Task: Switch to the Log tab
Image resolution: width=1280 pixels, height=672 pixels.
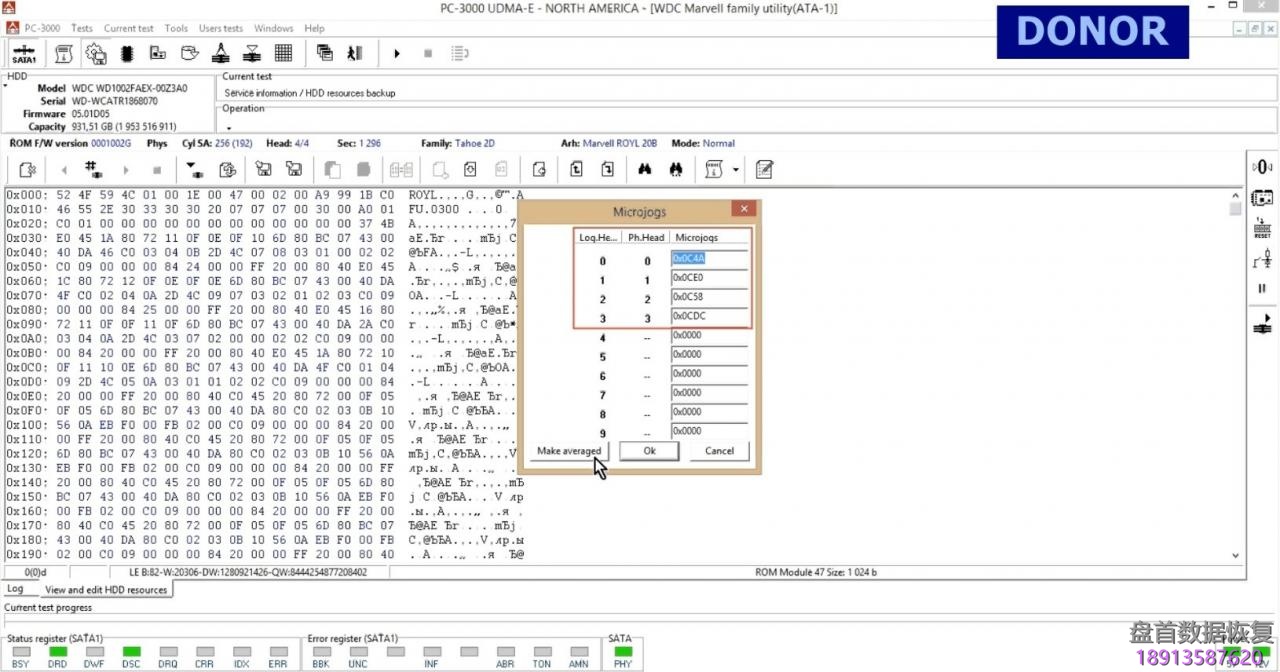Action: point(15,589)
